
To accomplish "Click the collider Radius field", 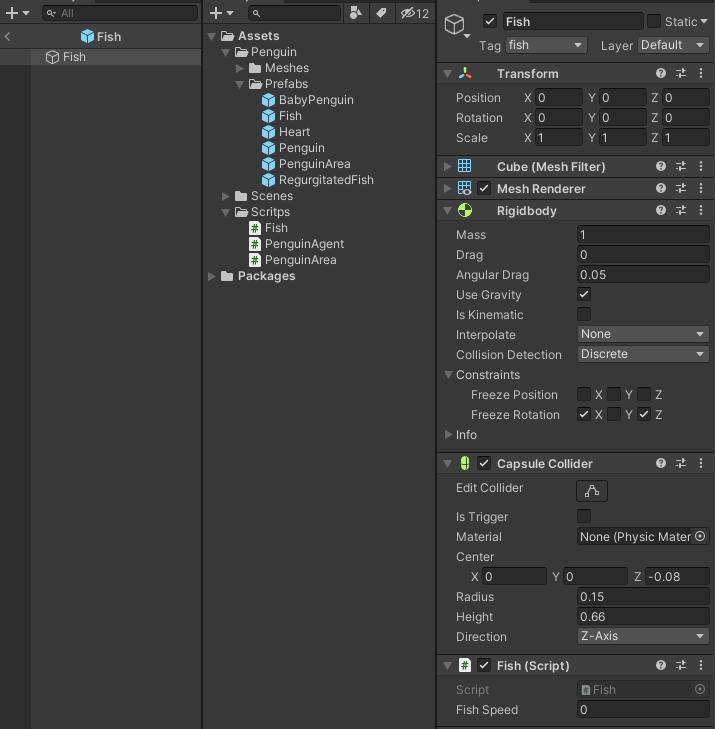I will (x=643, y=596).
